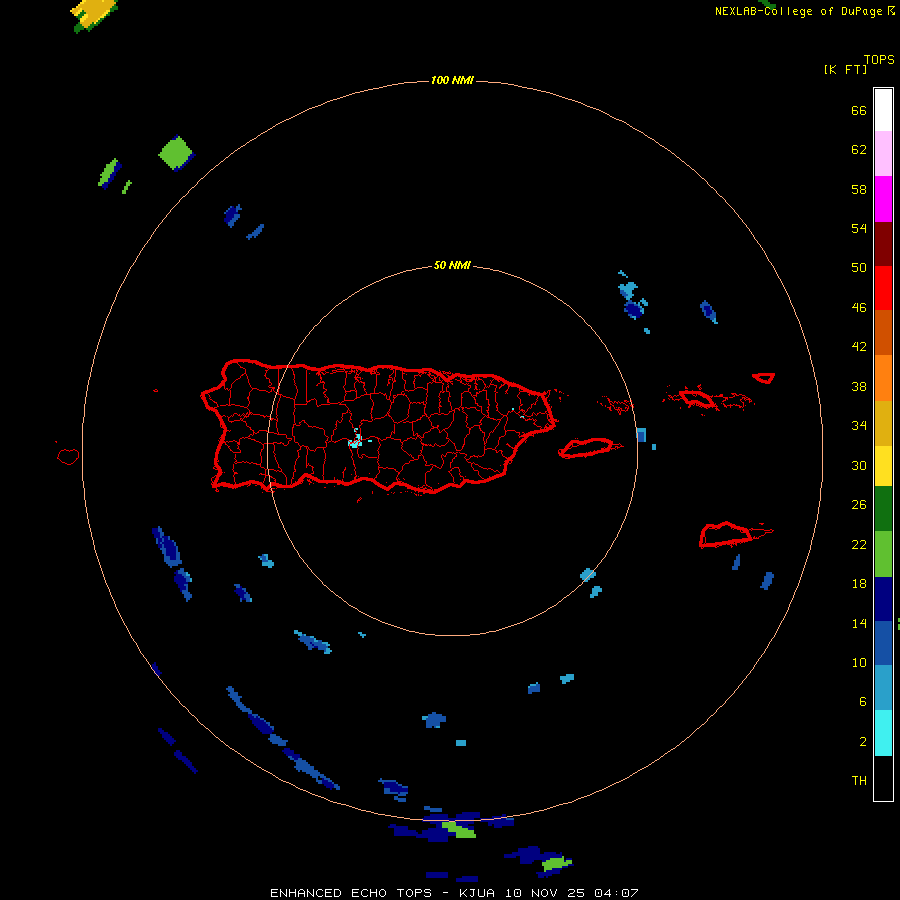Image resolution: width=900 pixels, height=900 pixels.
Task: Pick the gold 34 kft legend swatch
Action: click(x=883, y=423)
